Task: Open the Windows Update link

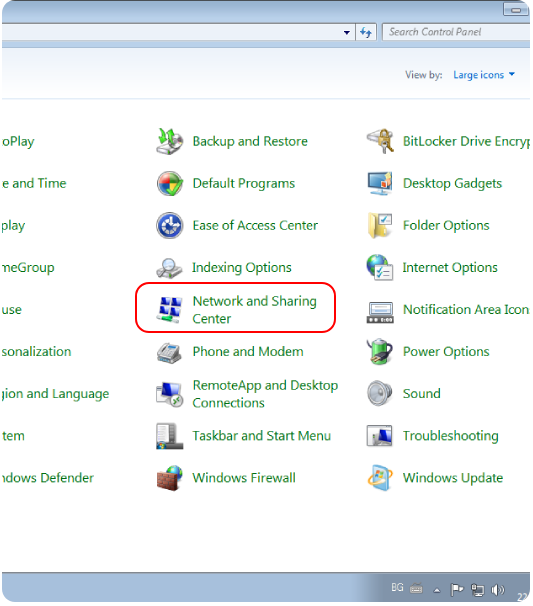Action: [x=453, y=478]
